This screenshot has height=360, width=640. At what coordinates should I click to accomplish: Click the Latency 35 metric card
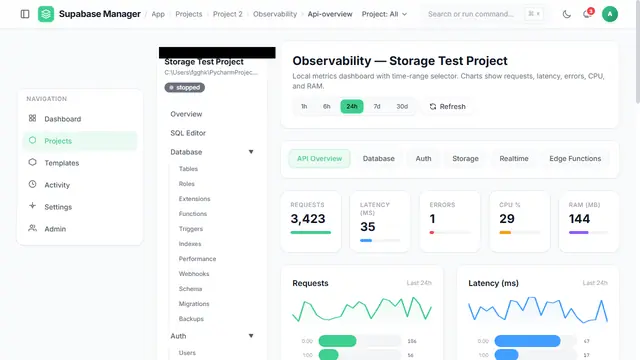point(380,221)
